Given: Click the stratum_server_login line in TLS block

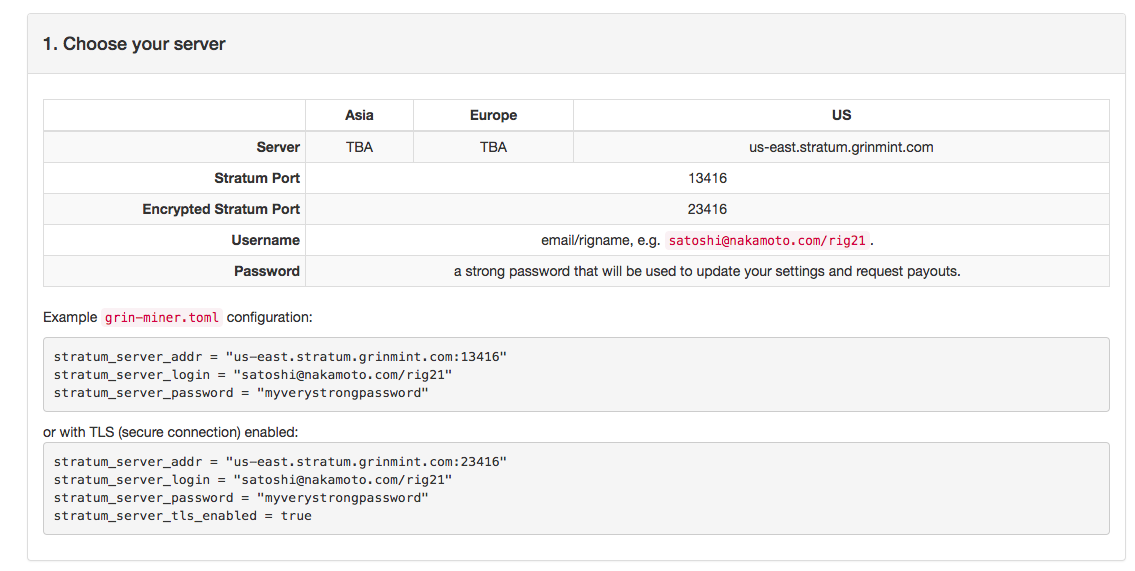Looking at the screenshot, I should pos(253,480).
